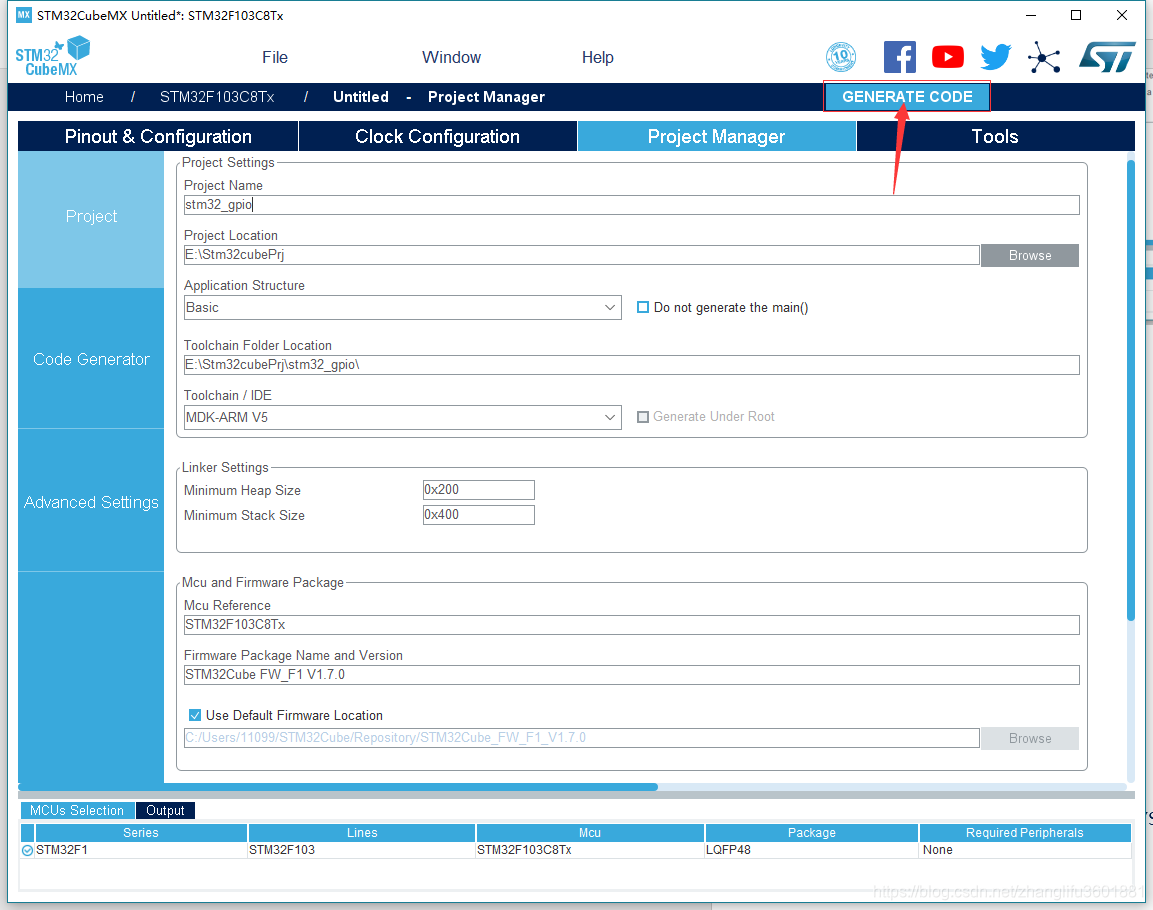
Task: Click the horizontal scrollbar below settings
Action: pos(338,787)
